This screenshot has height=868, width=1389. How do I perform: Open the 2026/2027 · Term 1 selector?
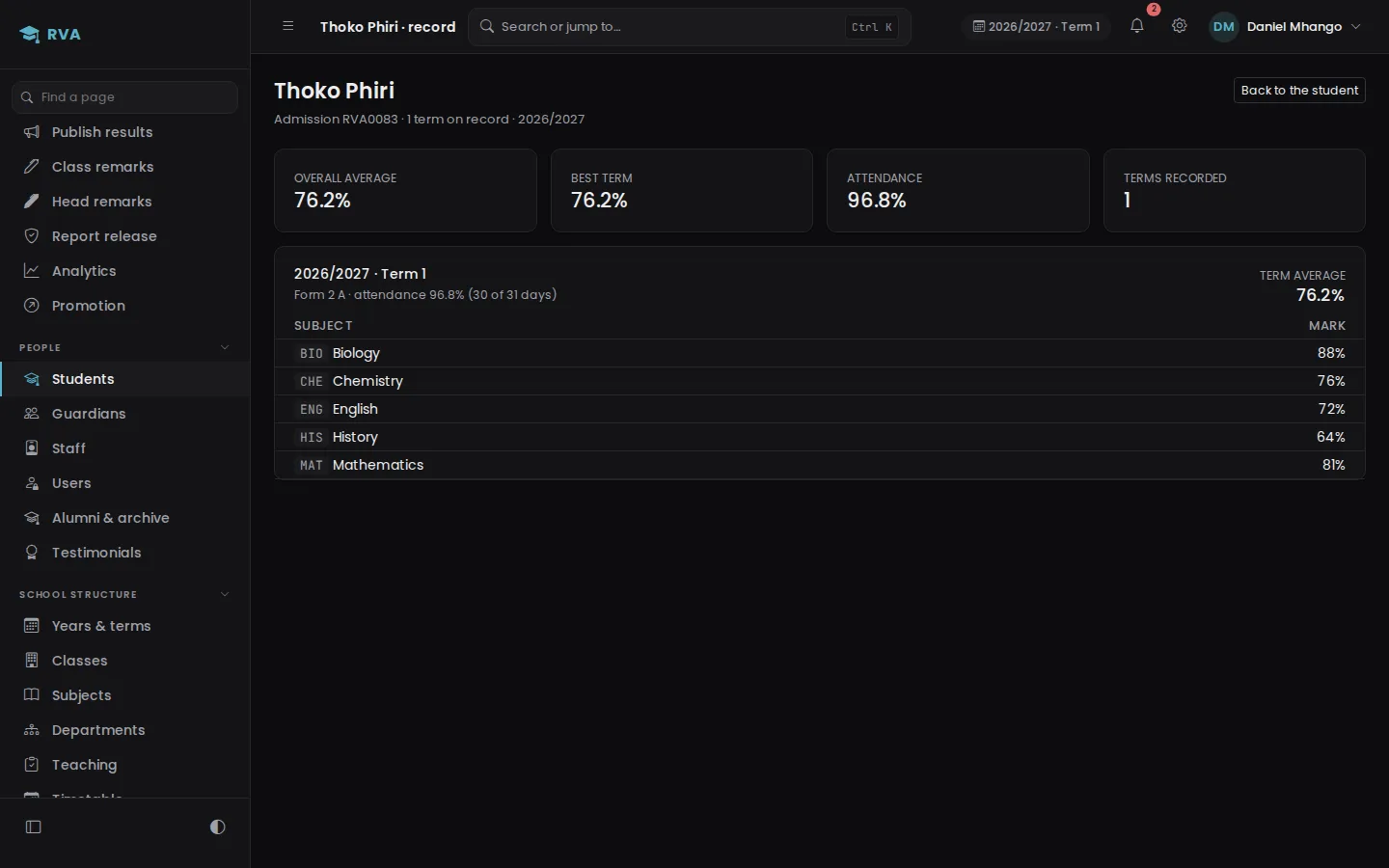pos(1036,26)
